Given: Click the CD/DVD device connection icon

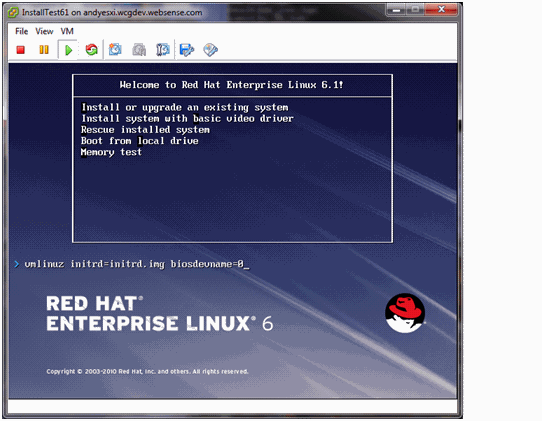Looking at the screenshot, I should coord(211,50).
